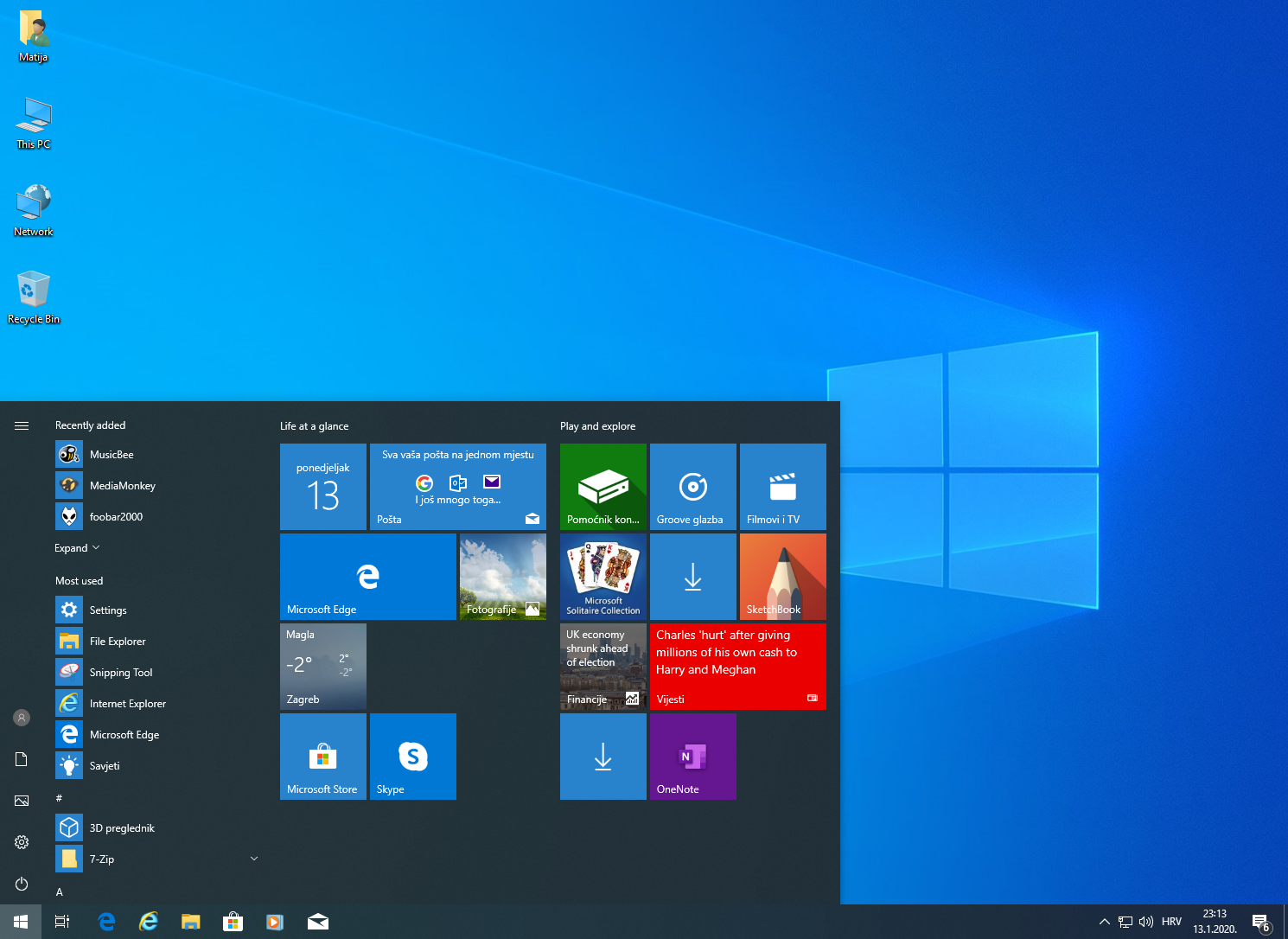Open the Groove glazba tile
Image resolution: width=1288 pixels, height=939 pixels.
pos(693,487)
